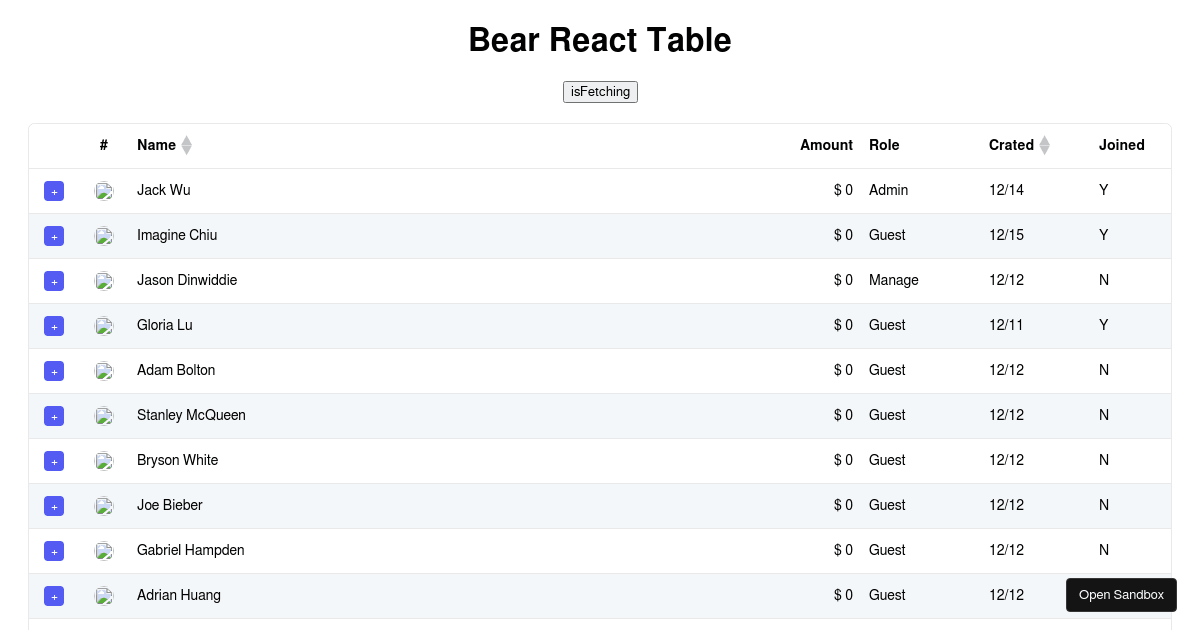The width and height of the screenshot is (1200, 630).
Task: Select Adrian Huang's expand plus icon
Action: [54, 596]
